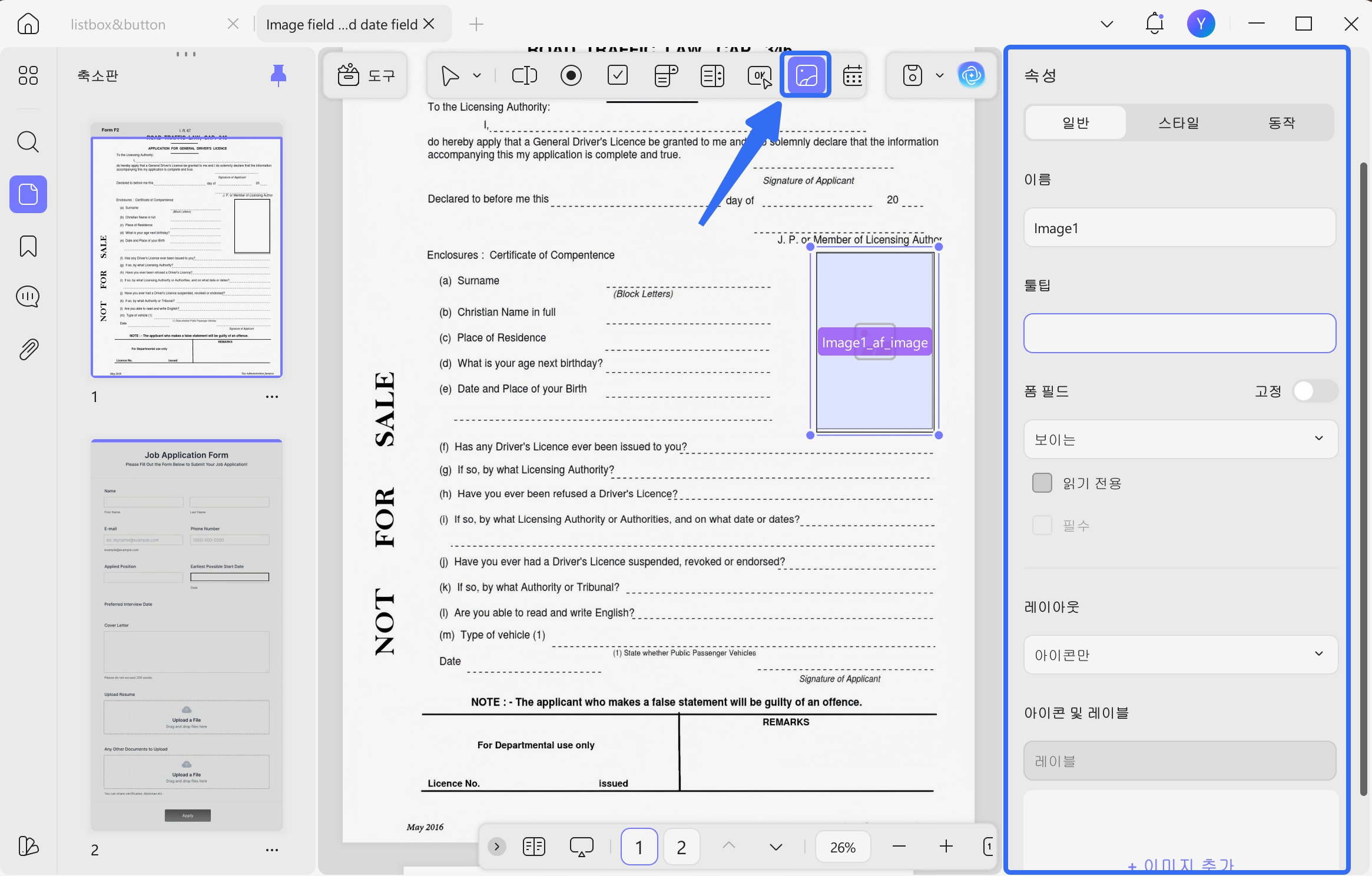1372x876 pixels.
Task: Go to page 2 button
Action: [x=682, y=847]
